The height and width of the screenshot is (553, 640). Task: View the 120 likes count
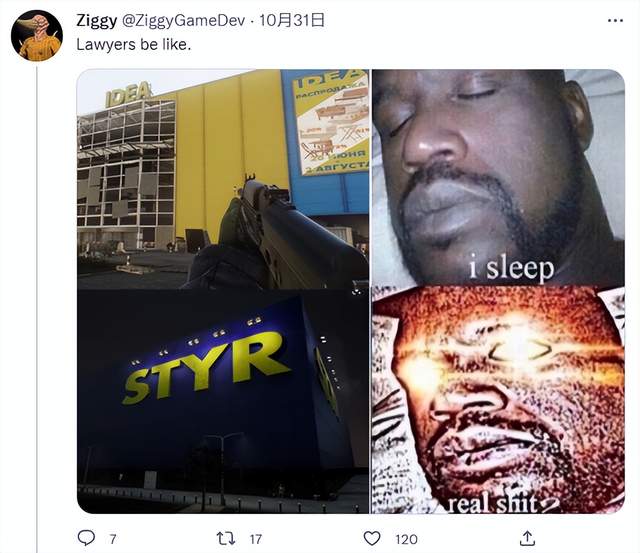[406, 539]
